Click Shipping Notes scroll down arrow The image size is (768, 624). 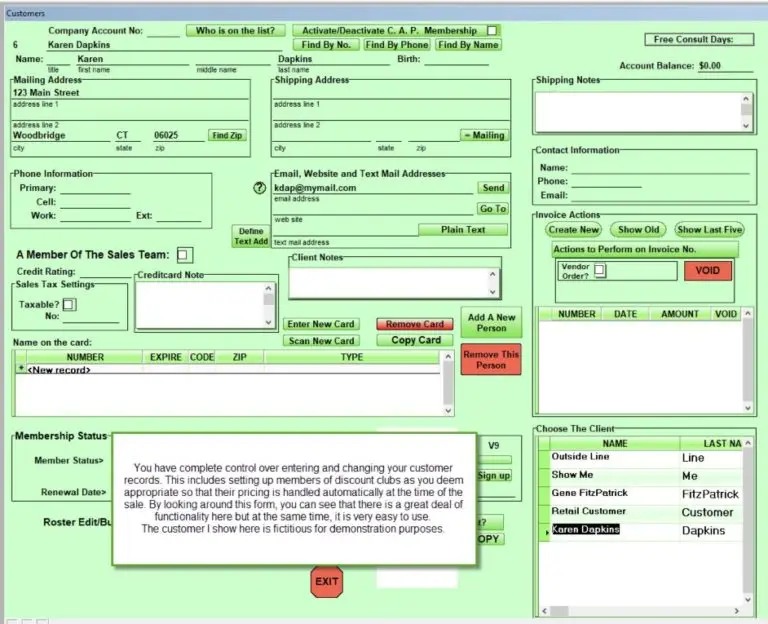(x=746, y=125)
